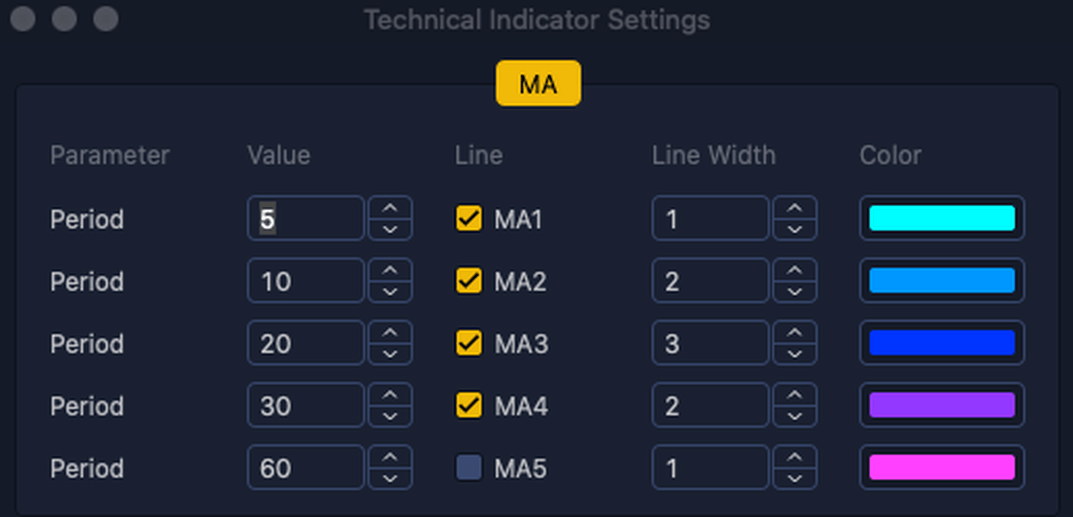Viewport: 1073px width, 517px height.
Task: Open the purple MA4 color swatch
Action: [941, 405]
